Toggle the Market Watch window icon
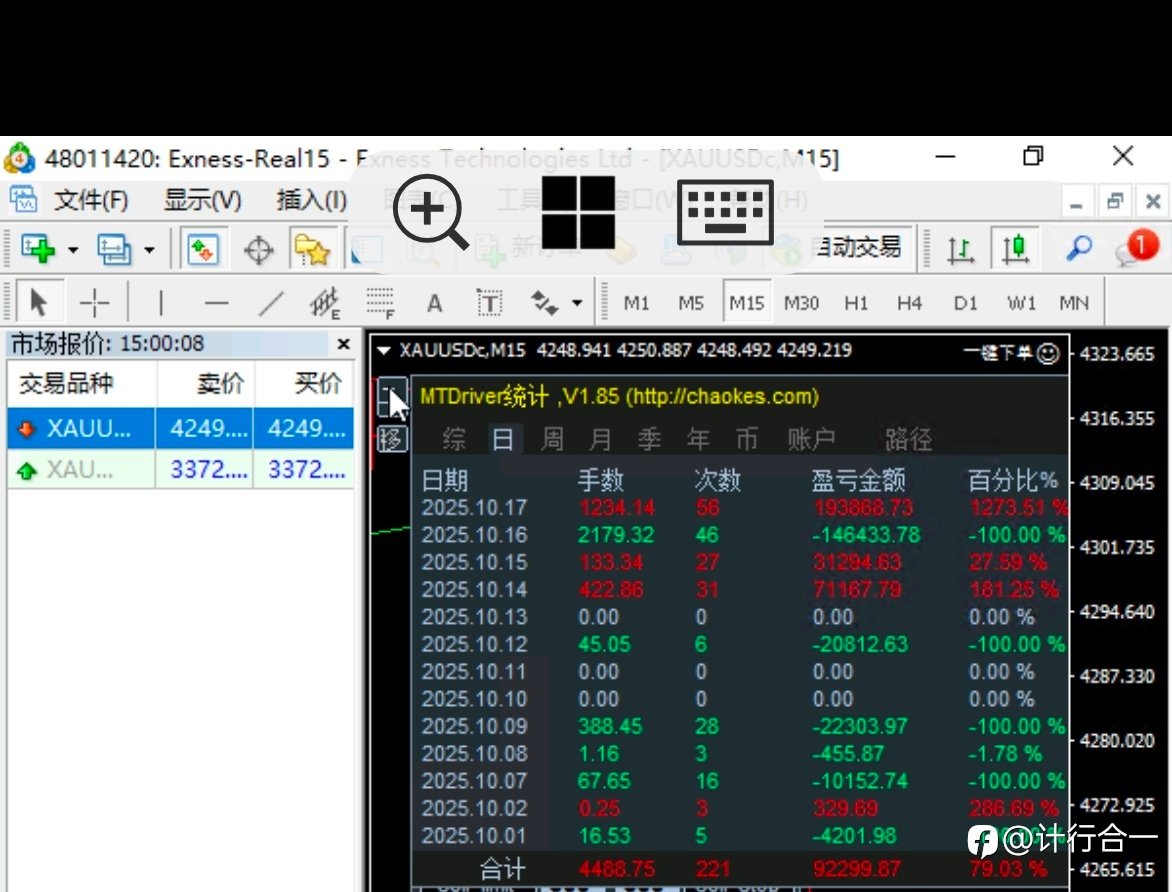This screenshot has width=1172, height=892. (x=203, y=249)
